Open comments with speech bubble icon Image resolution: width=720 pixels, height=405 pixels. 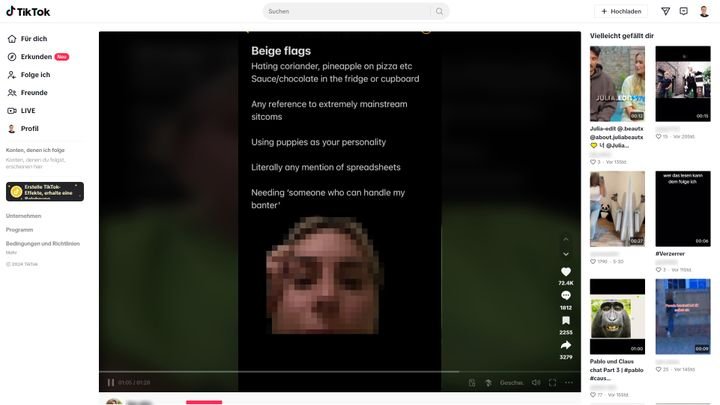click(566, 296)
